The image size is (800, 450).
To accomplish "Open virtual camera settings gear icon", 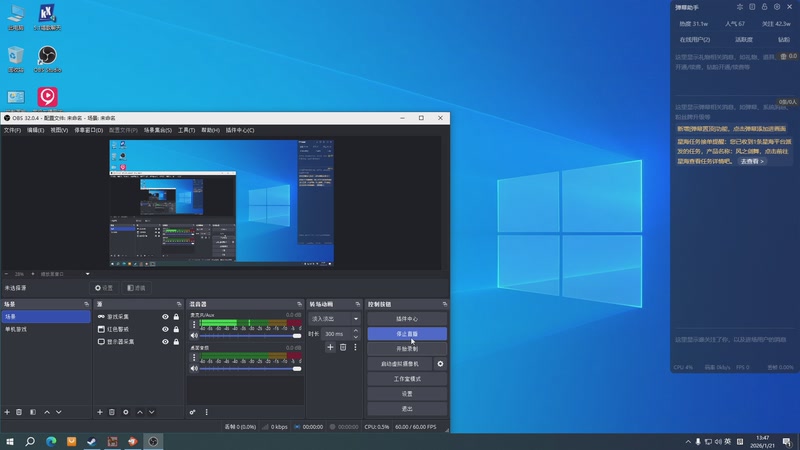I will click(440, 364).
